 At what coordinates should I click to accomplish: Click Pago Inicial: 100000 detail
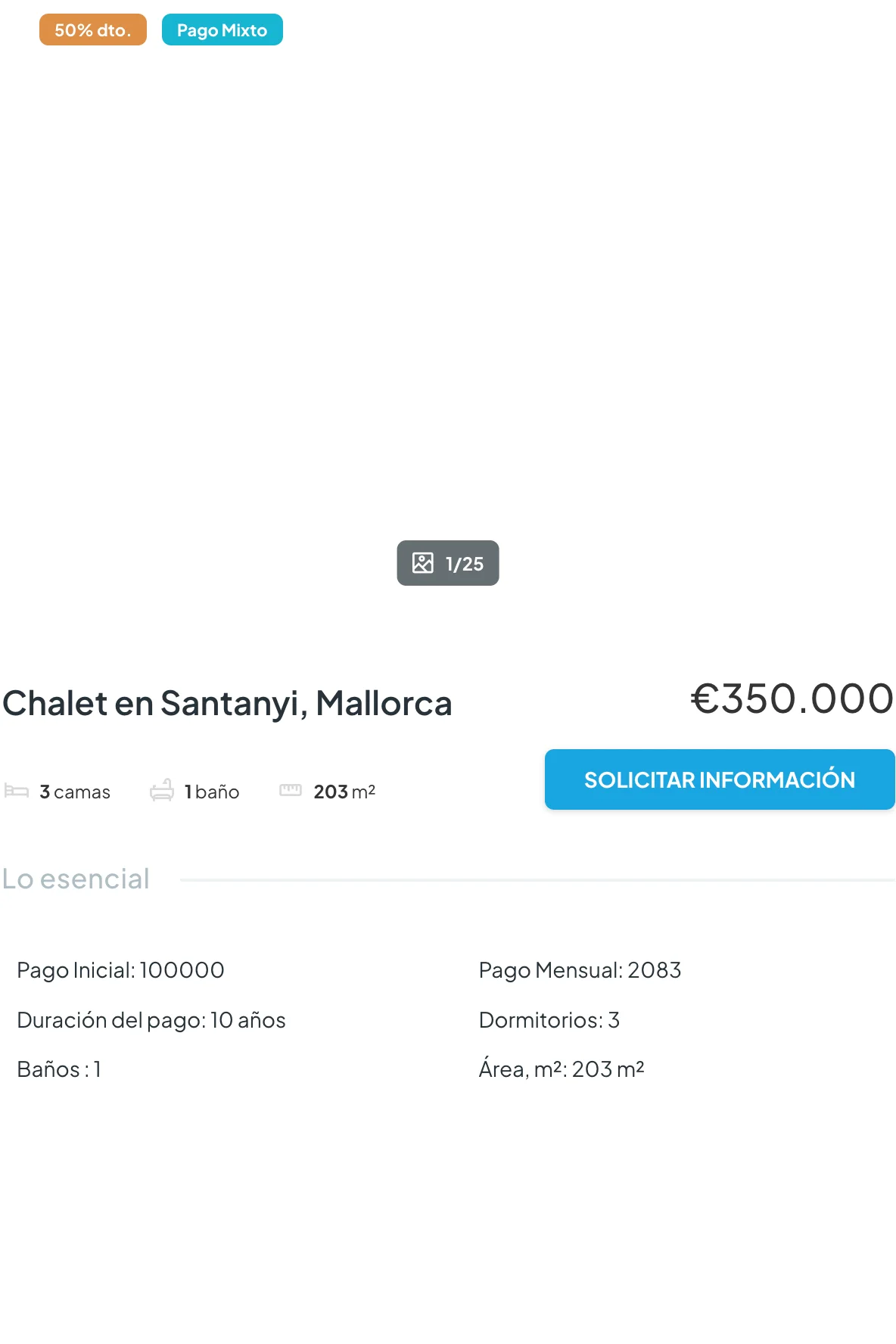click(x=121, y=970)
